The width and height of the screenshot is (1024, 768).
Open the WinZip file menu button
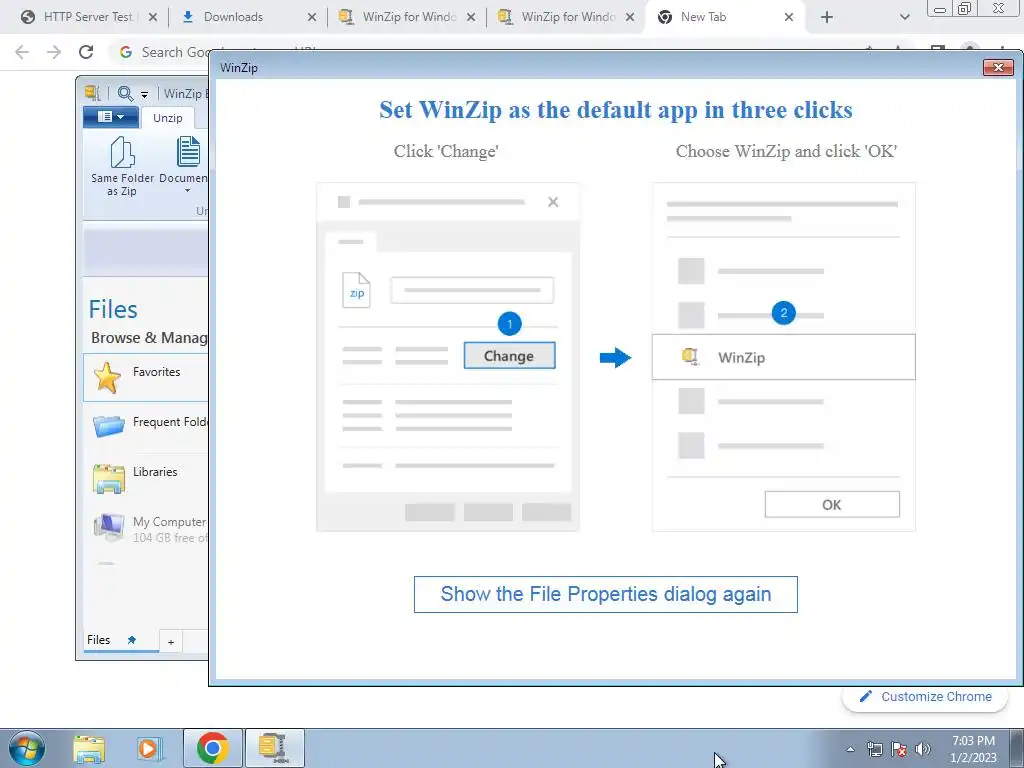pyautogui.click(x=111, y=117)
